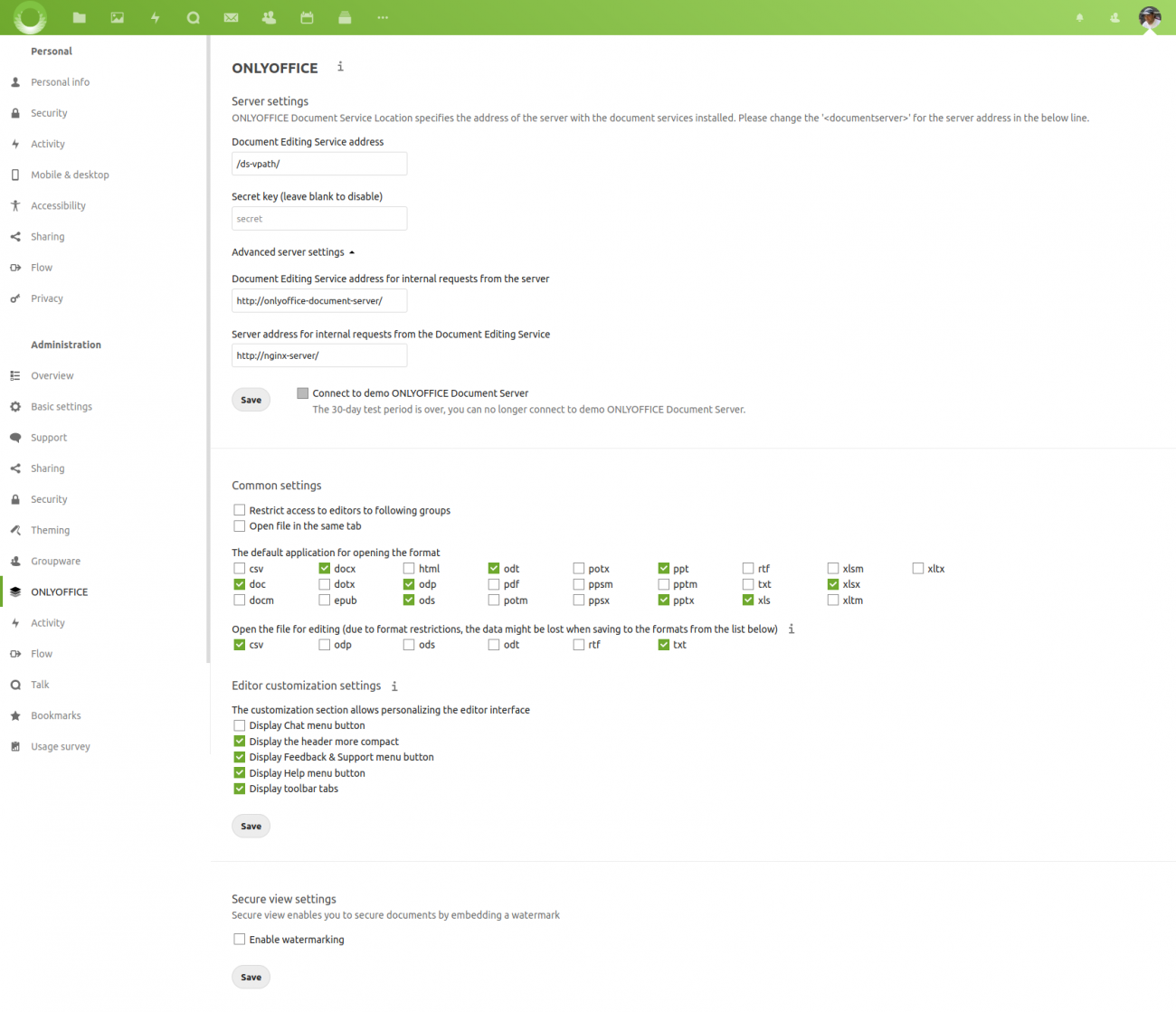This screenshot has height=1012, width=1176.
Task: Enable Open file in the same tab
Action: pyautogui.click(x=240, y=525)
